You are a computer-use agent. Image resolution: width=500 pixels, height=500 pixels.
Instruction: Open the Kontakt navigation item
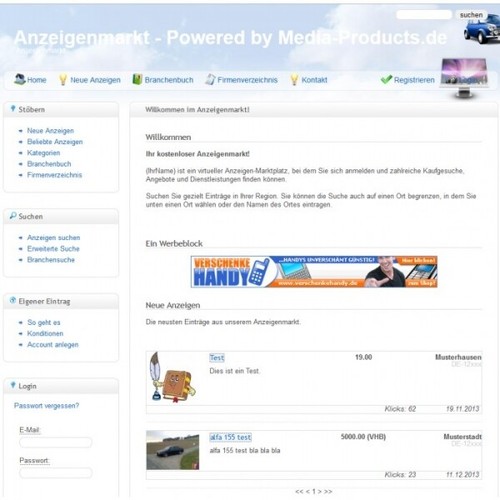tap(314, 80)
